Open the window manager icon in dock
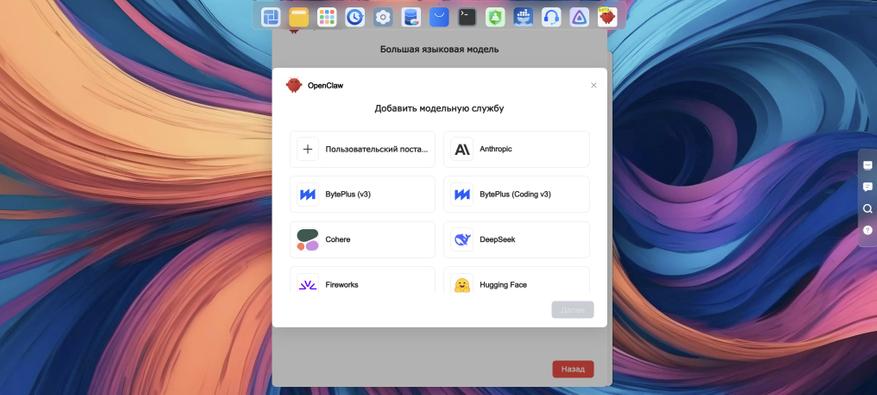The height and width of the screenshot is (395, 877). (271, 17)
